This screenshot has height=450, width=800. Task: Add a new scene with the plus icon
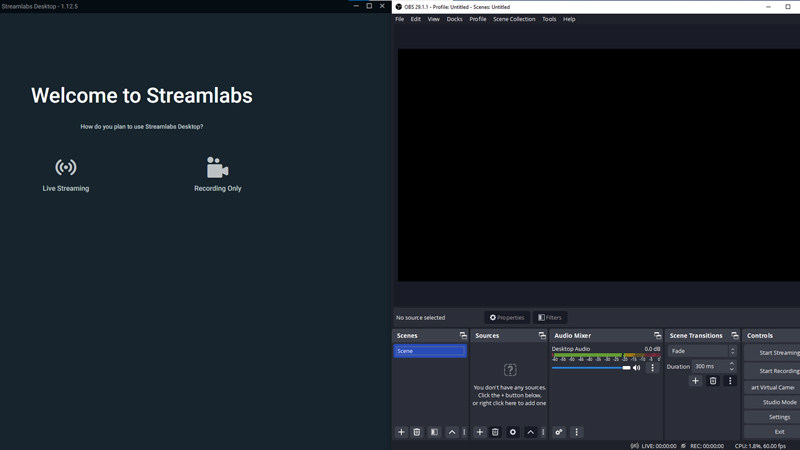pos(402,432)
